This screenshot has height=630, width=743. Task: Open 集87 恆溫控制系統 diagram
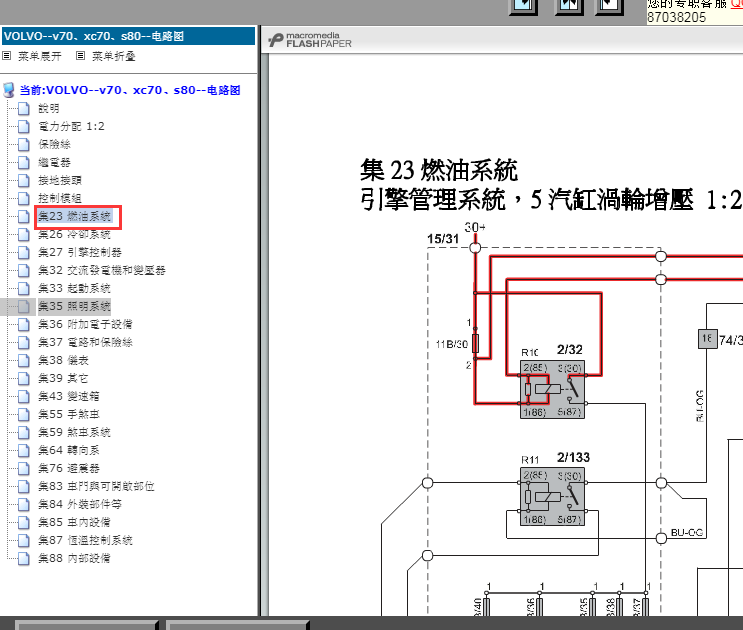[x=85, y=540]
